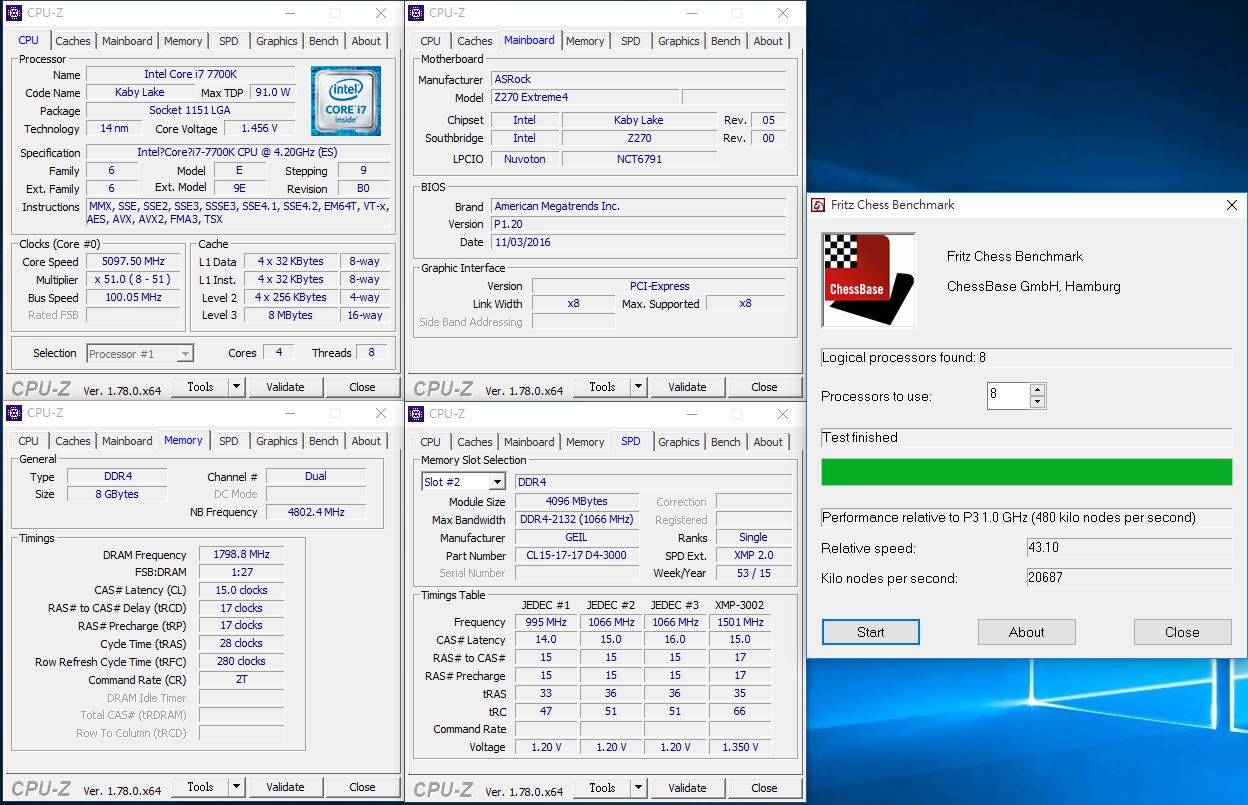Image resolution: width=1248 pixels, height=805 pixels.
Task: Open the Tools dropdown arrow in the Processor window
Action: point(236,387)
